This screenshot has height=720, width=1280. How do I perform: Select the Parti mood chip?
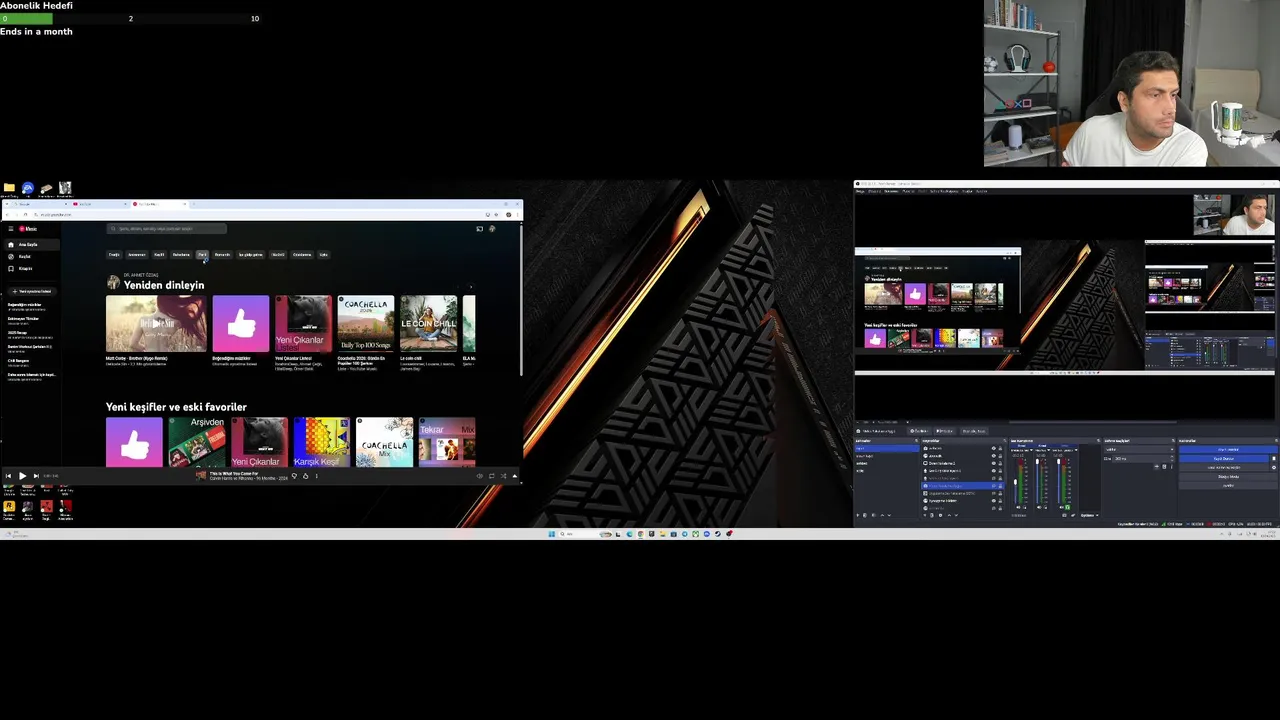(202, 254)
